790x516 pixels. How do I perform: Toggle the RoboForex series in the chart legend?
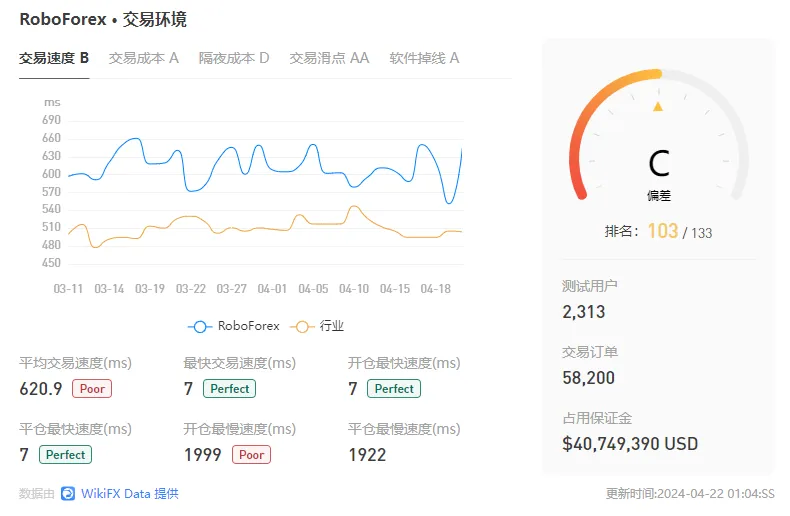coord(233,327)
